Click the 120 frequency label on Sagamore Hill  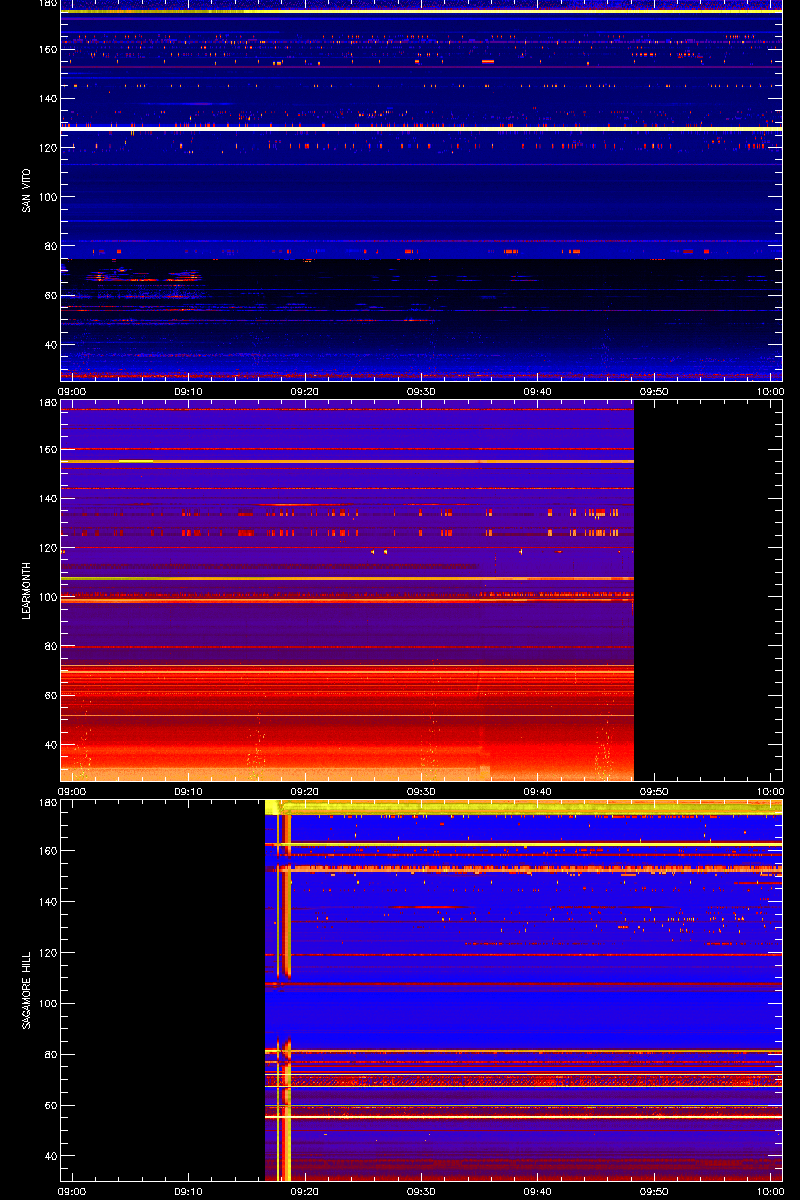click(x=46, y=952)
